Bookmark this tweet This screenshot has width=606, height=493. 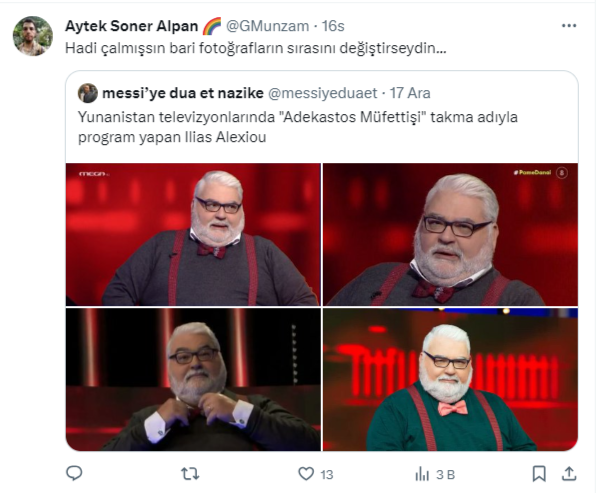pos(539,474)
